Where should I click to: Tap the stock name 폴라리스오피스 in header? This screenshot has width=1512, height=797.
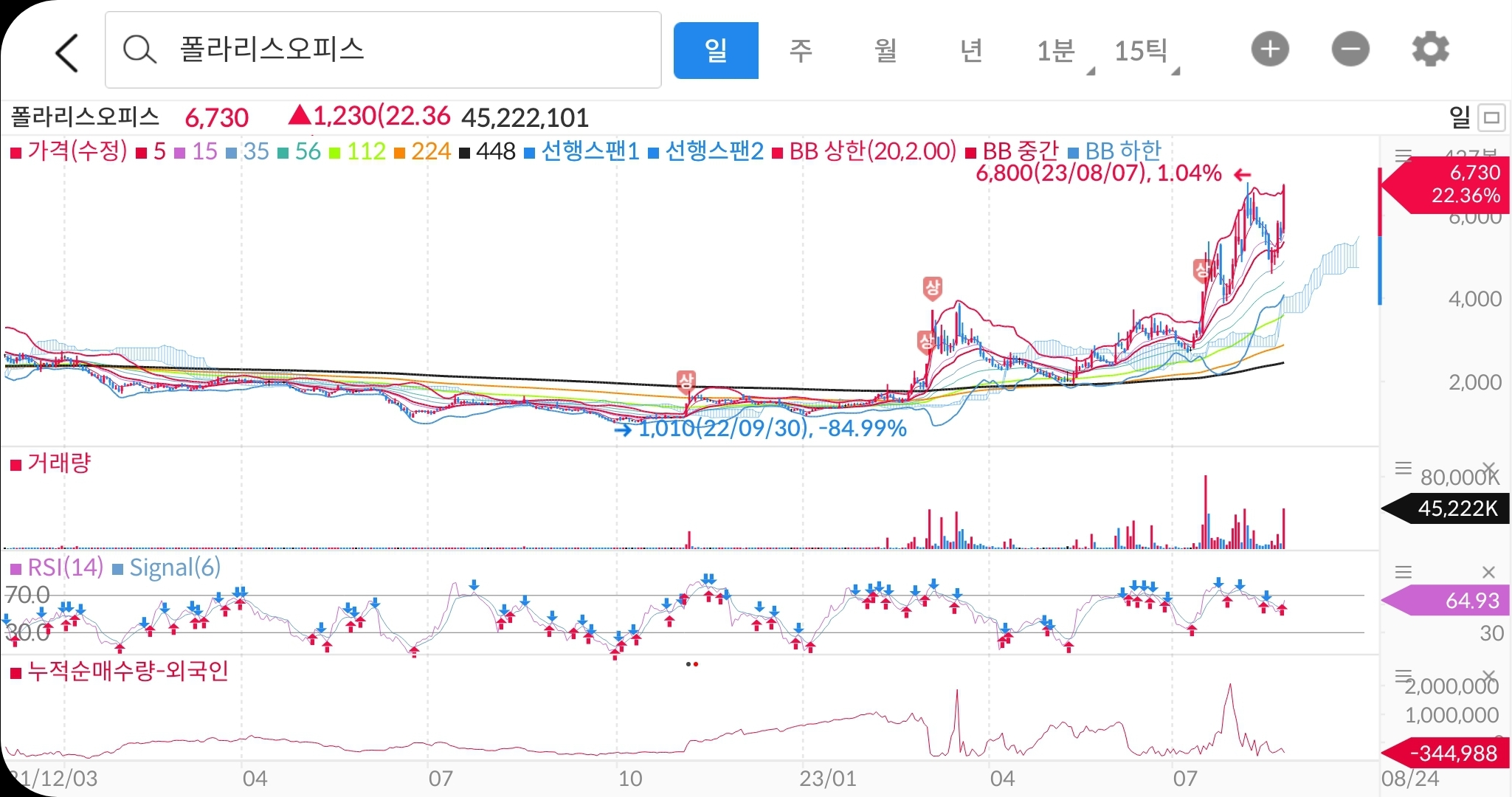[x=85, y=117]
